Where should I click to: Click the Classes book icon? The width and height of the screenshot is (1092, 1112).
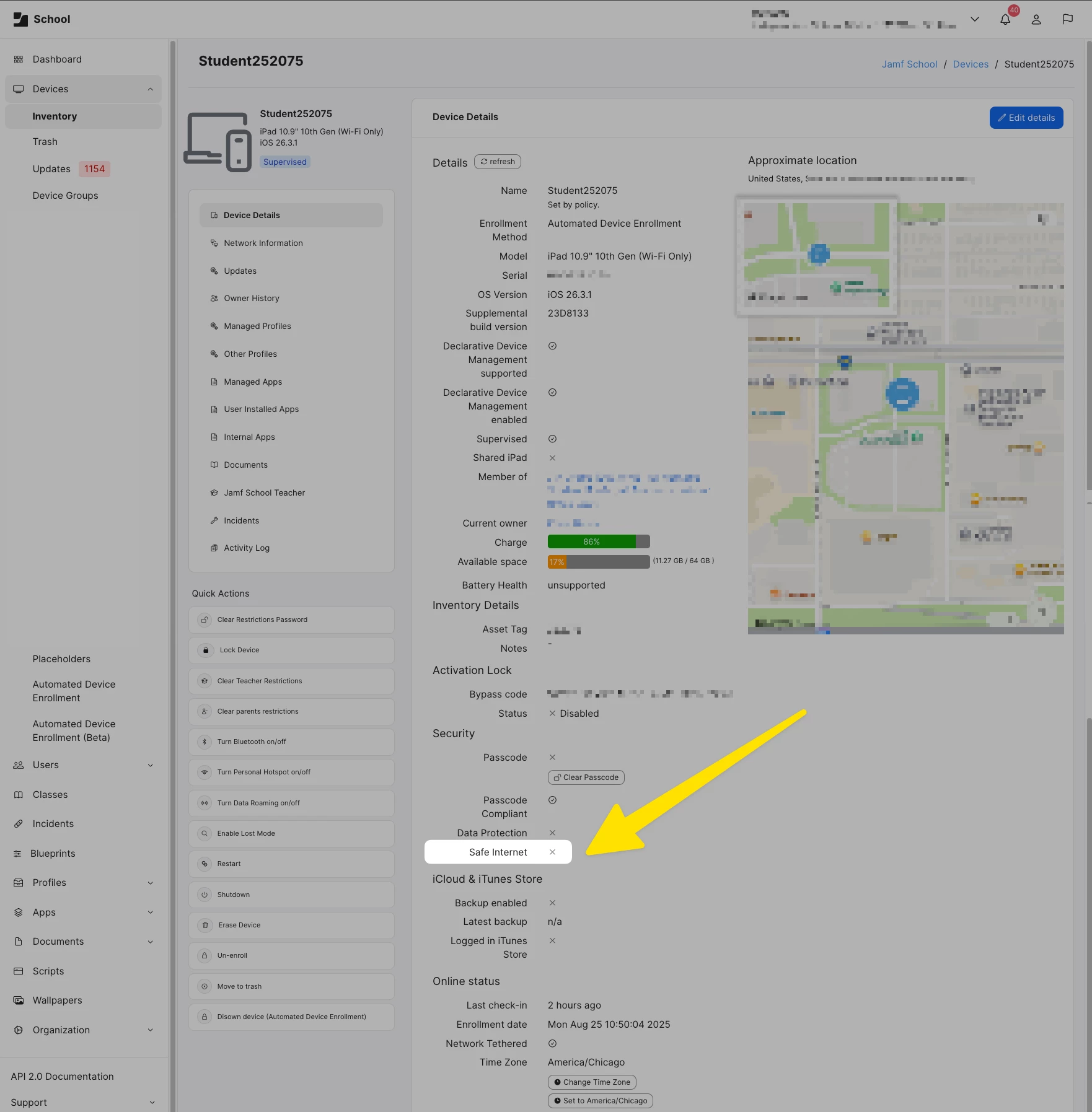pos(19,795)
